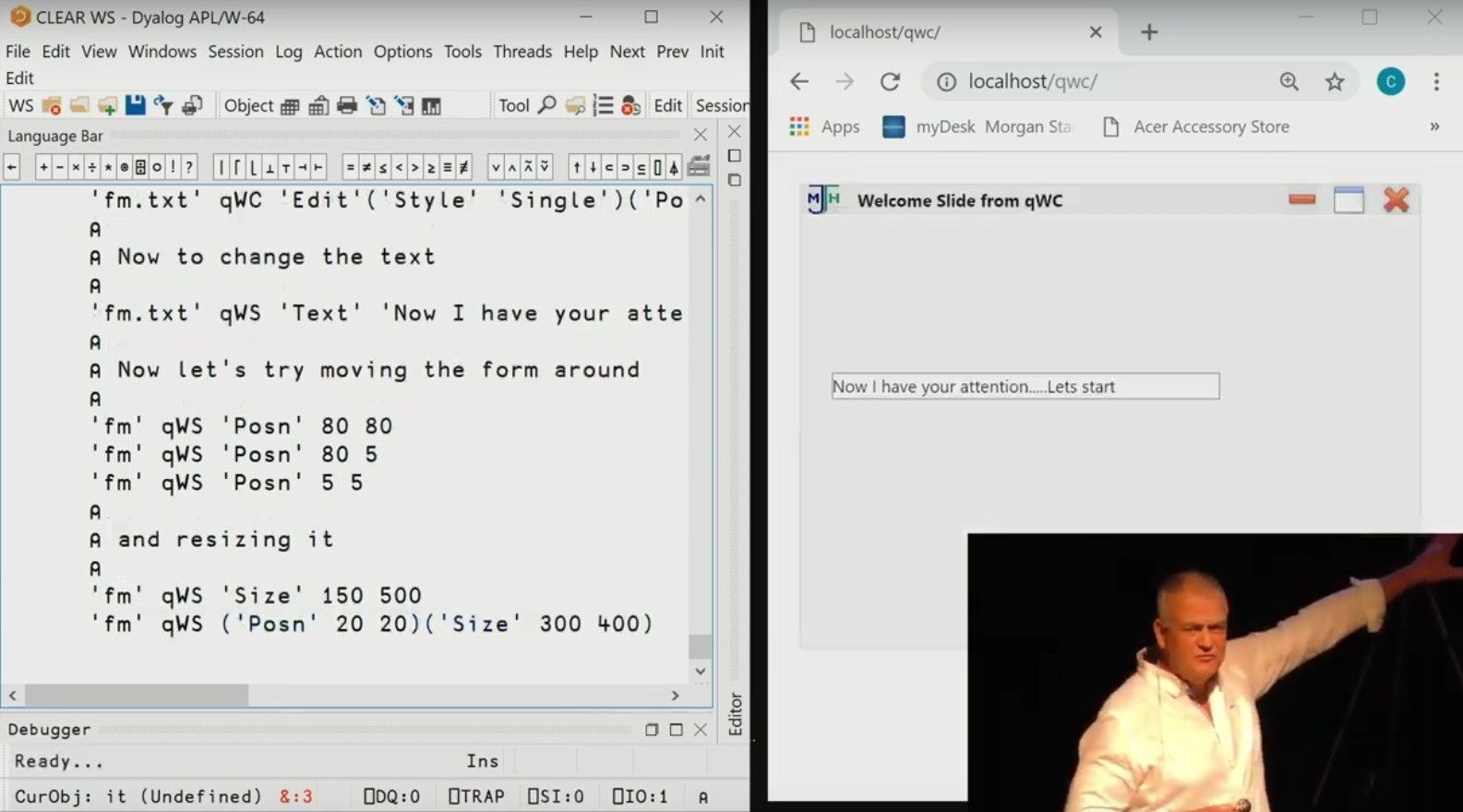The width and height of the screenshot is (1463, 812).
Task: Insert the logical OR glyph from Language Bar
Action: [x=496, y=167]
